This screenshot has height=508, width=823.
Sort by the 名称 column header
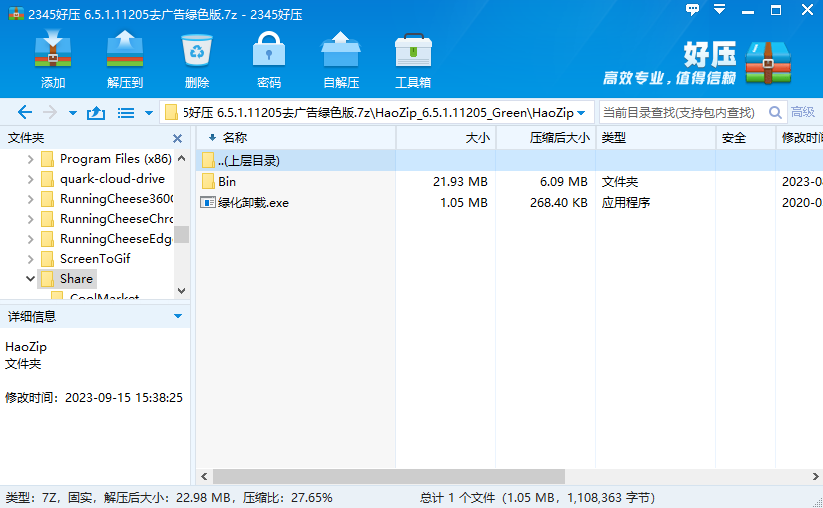pos(296,137)
